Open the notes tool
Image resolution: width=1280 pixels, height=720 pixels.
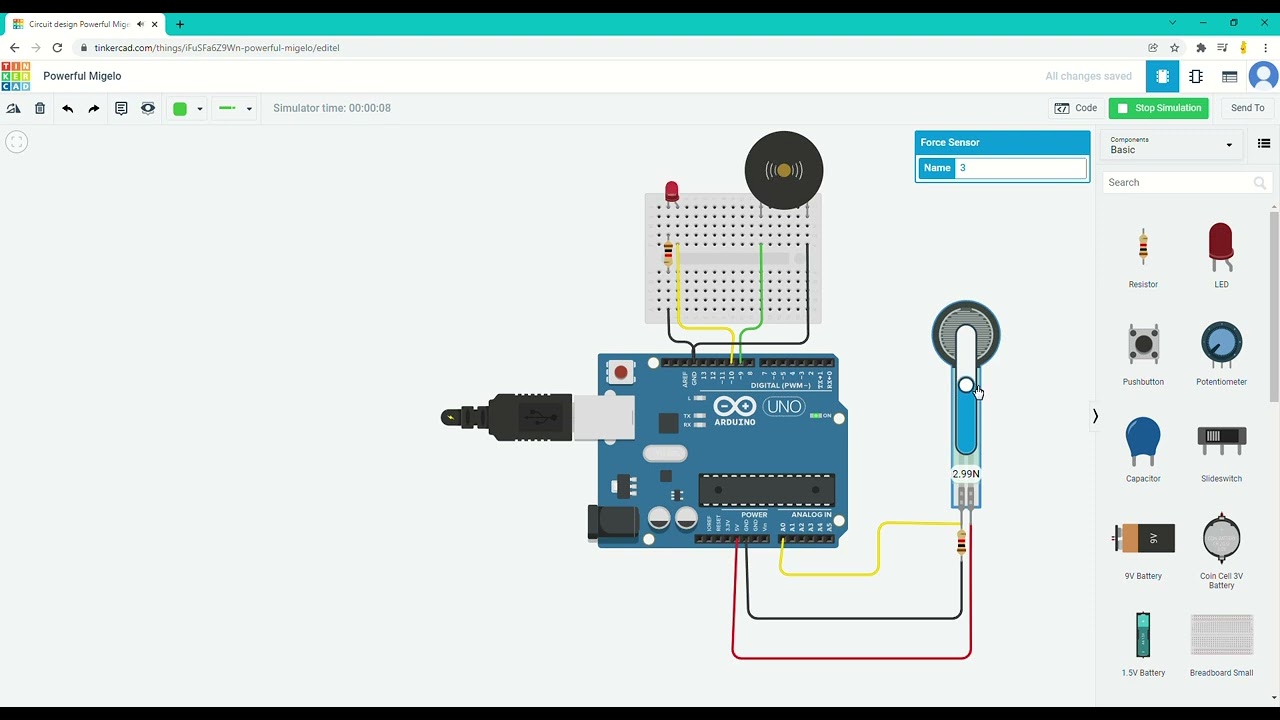121,108
